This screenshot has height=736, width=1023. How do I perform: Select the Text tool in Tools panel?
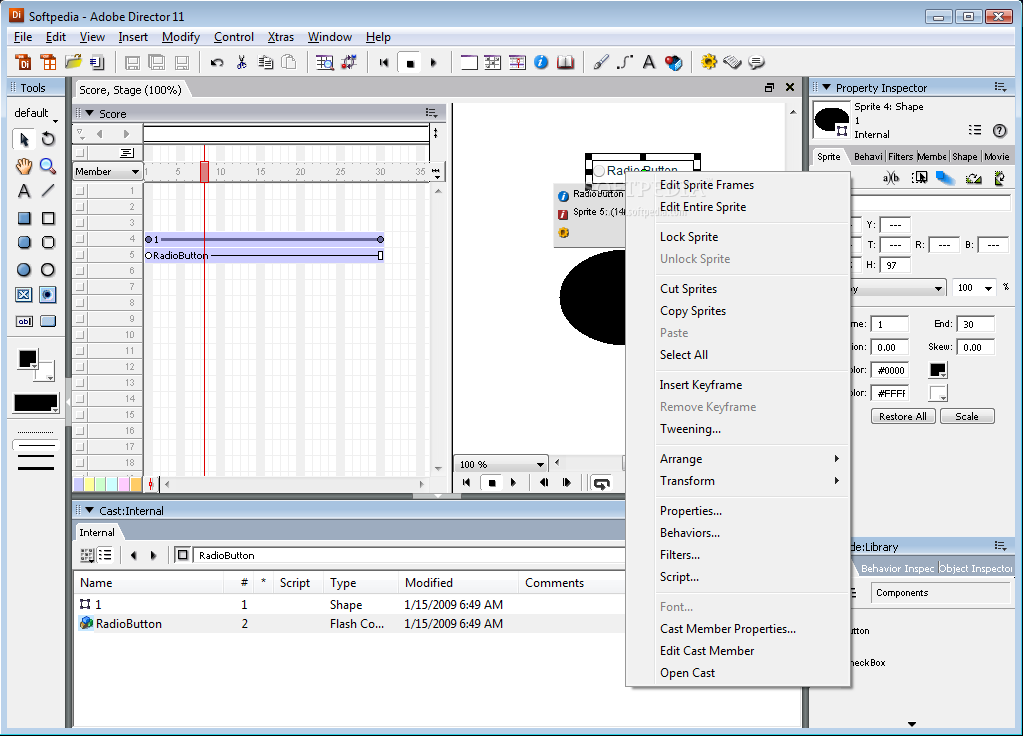pyautogui.click(x=24, y=191)
